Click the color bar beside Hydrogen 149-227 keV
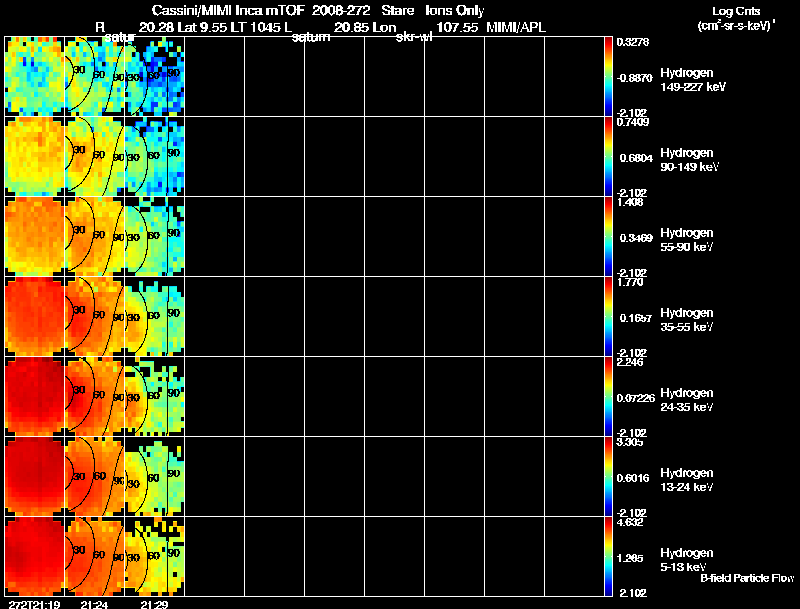This screenshot has height=609, width=800. tap(608, 76)
